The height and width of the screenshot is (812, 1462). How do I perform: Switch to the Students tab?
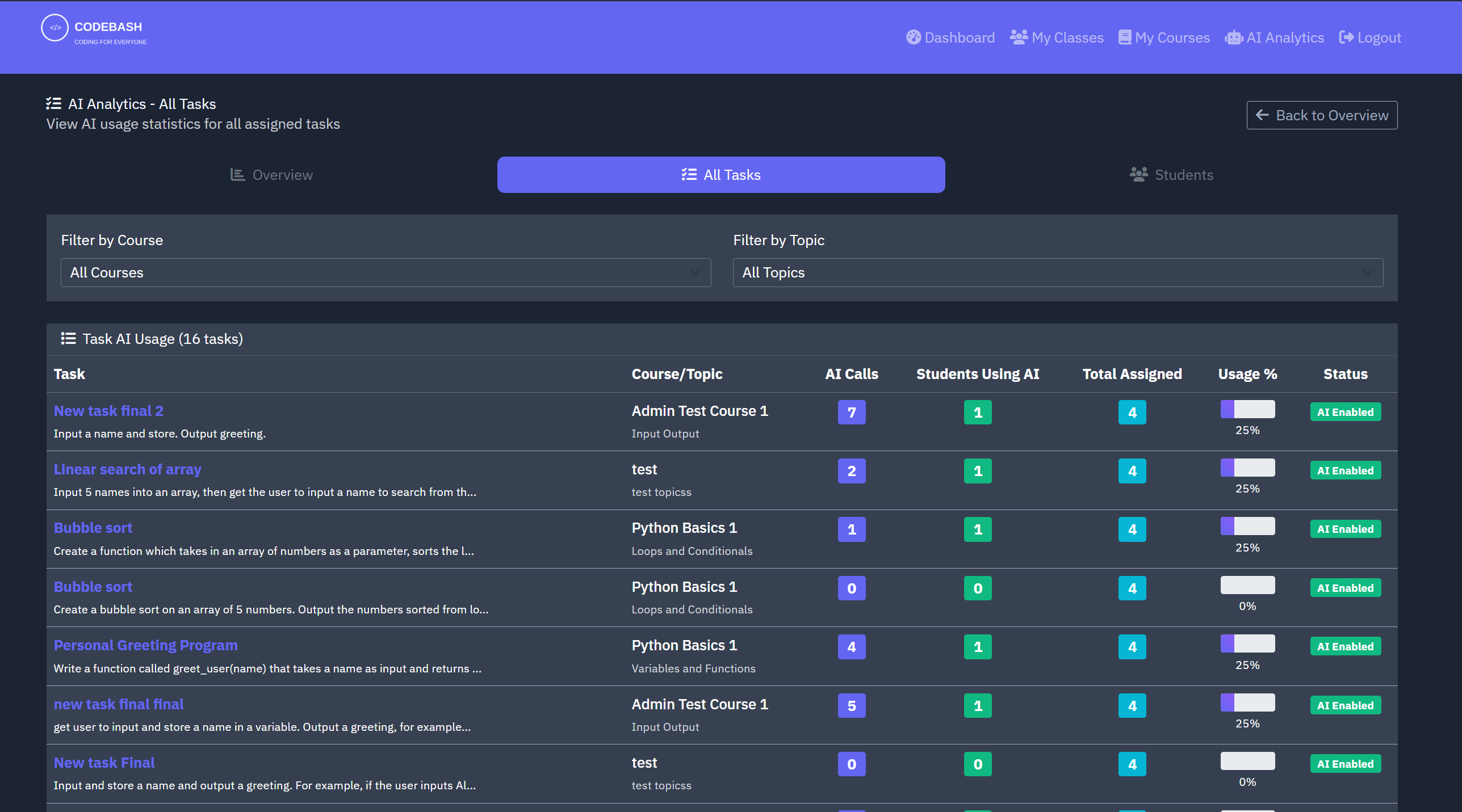coord(1171,175)
